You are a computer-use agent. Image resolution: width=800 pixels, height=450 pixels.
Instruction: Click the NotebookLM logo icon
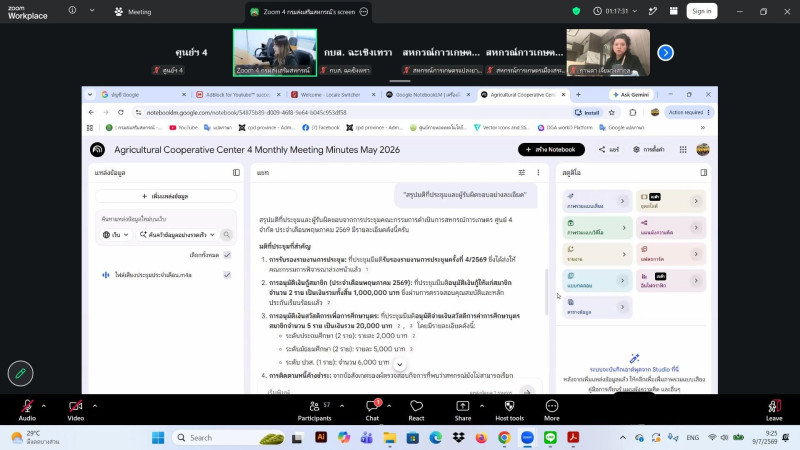[x=97, y=149]
